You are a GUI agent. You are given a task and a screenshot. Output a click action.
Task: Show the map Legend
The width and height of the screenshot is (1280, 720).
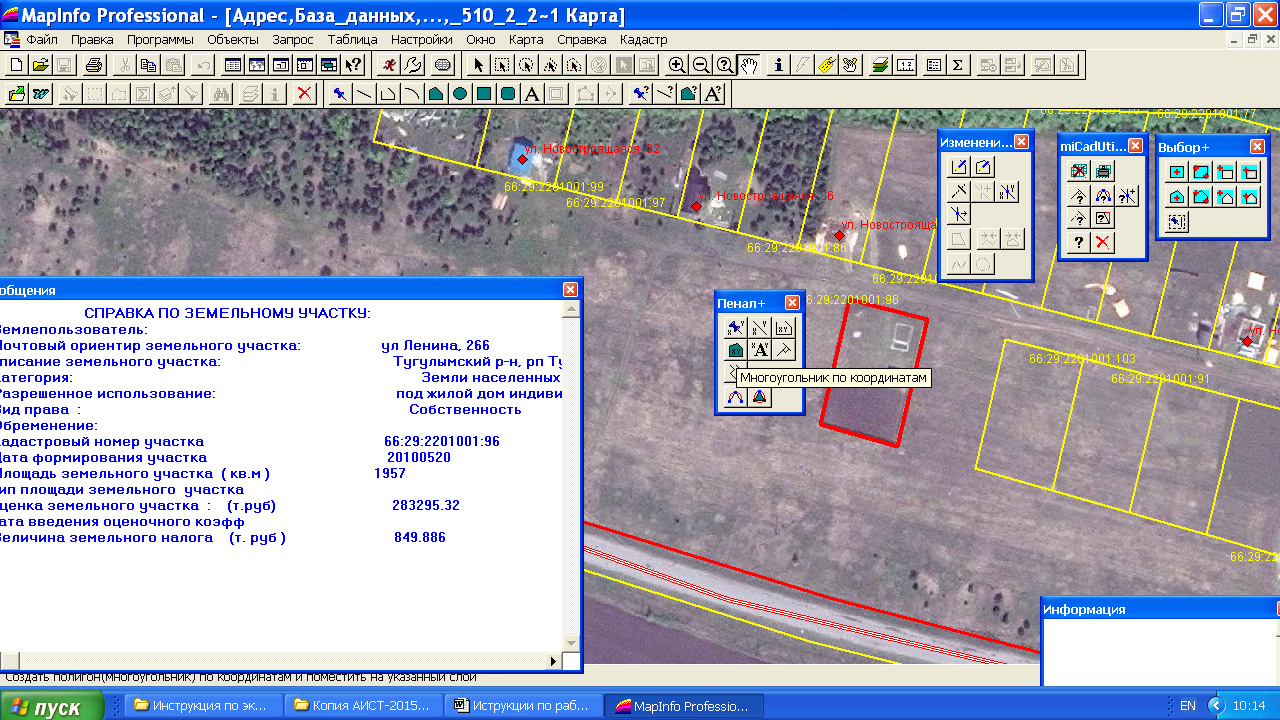[x=934, y=65]
